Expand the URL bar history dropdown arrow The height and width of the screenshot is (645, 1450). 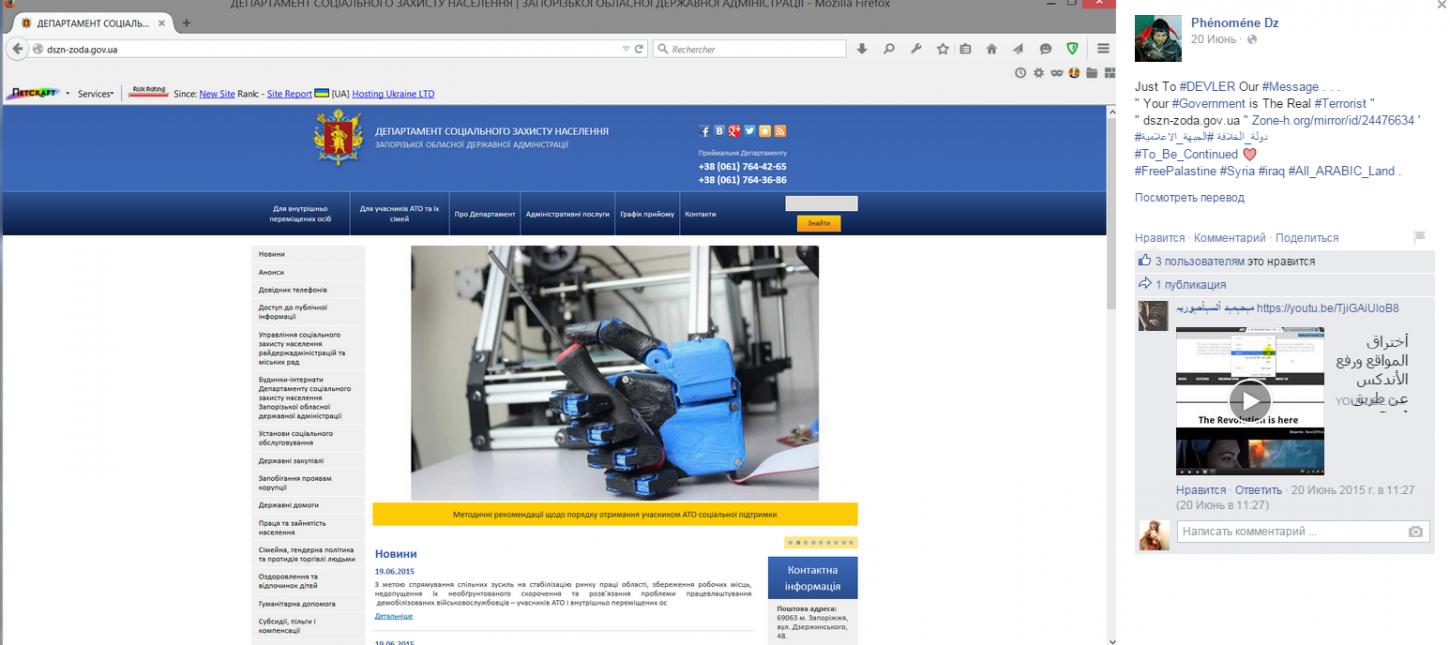[626, 49]
